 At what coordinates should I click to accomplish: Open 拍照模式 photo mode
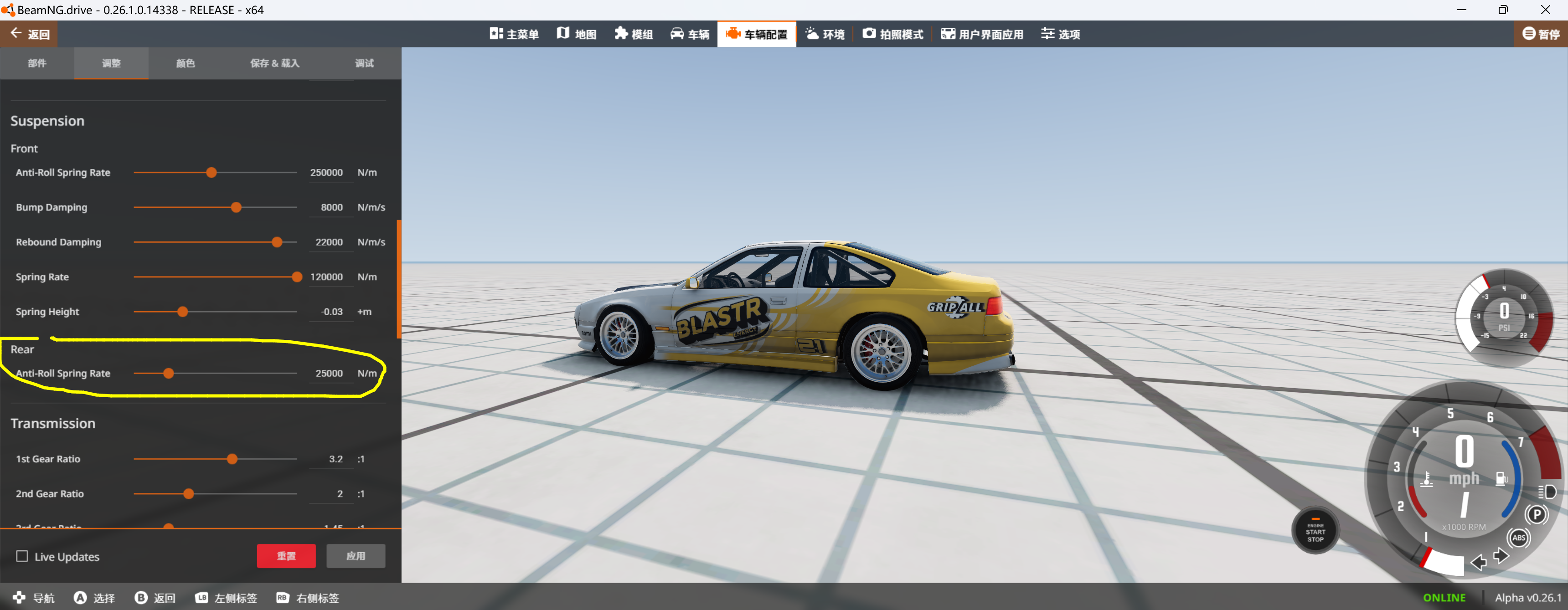click(892, 34)
